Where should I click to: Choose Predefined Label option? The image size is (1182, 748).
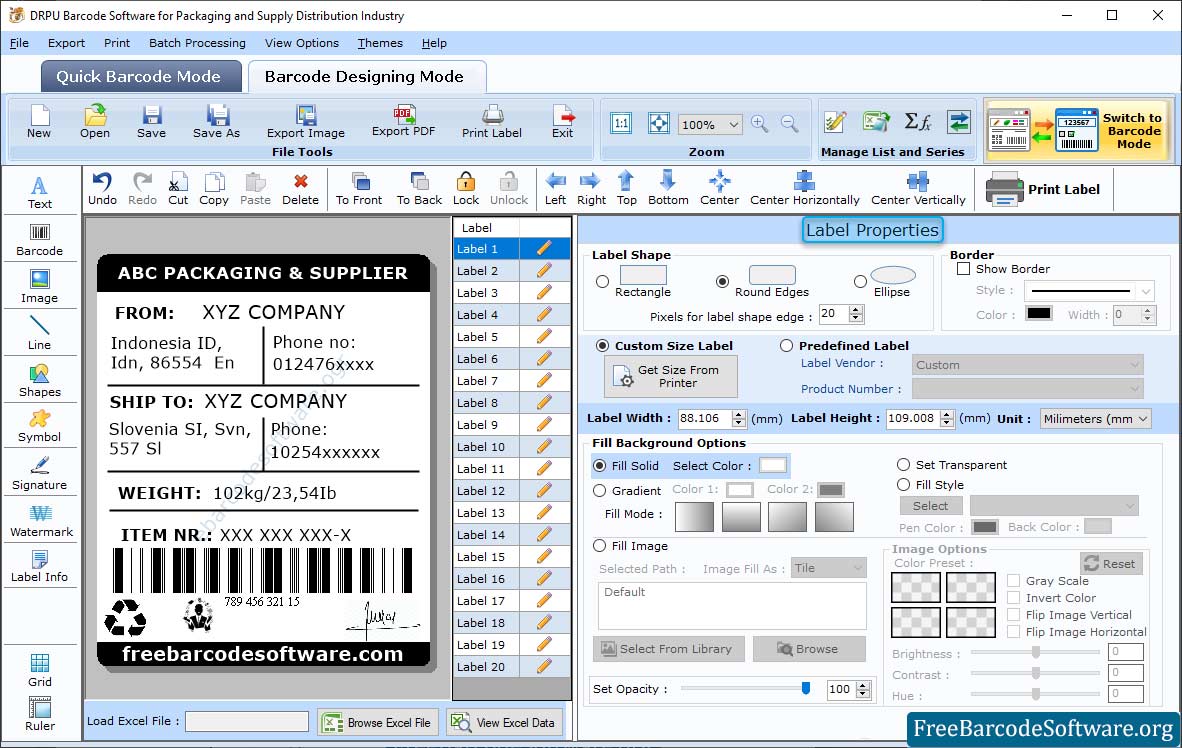click(786, 345)
